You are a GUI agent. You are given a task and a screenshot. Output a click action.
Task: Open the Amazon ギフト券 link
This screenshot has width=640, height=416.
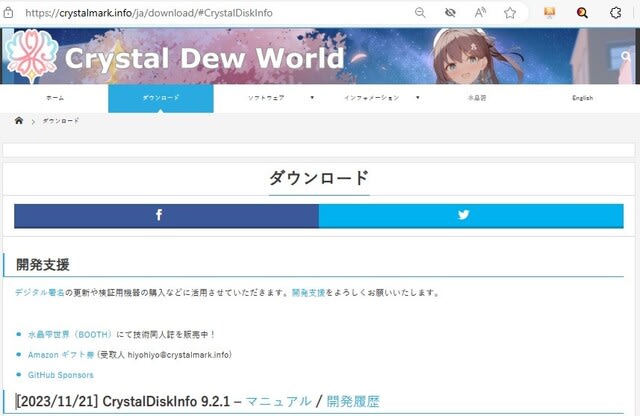(x=61, y=355)
